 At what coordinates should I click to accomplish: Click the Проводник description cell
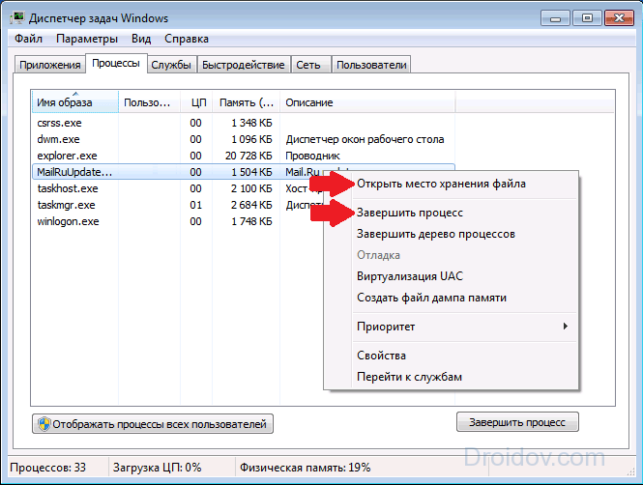[x=312, y=156]
